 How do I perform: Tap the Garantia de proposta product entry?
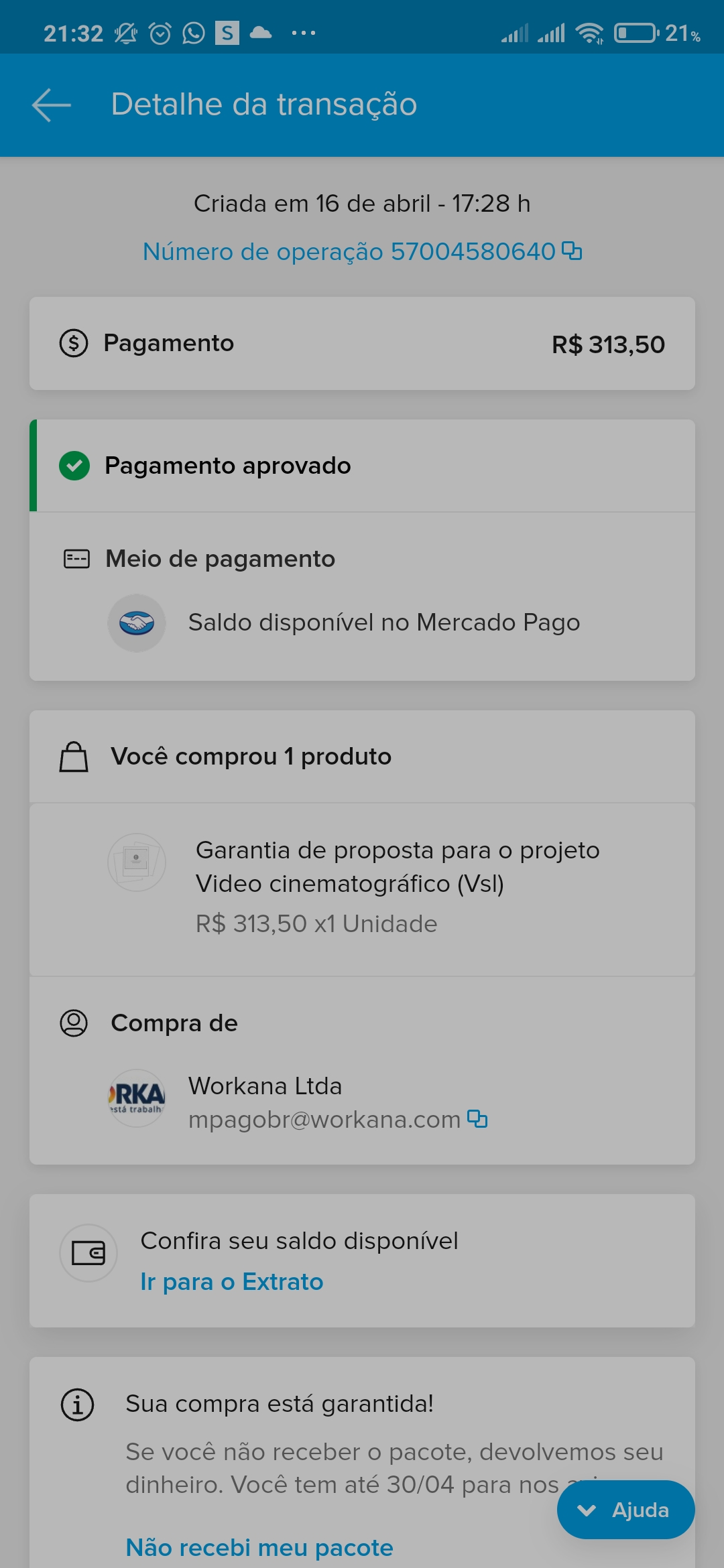click(362, 889)
